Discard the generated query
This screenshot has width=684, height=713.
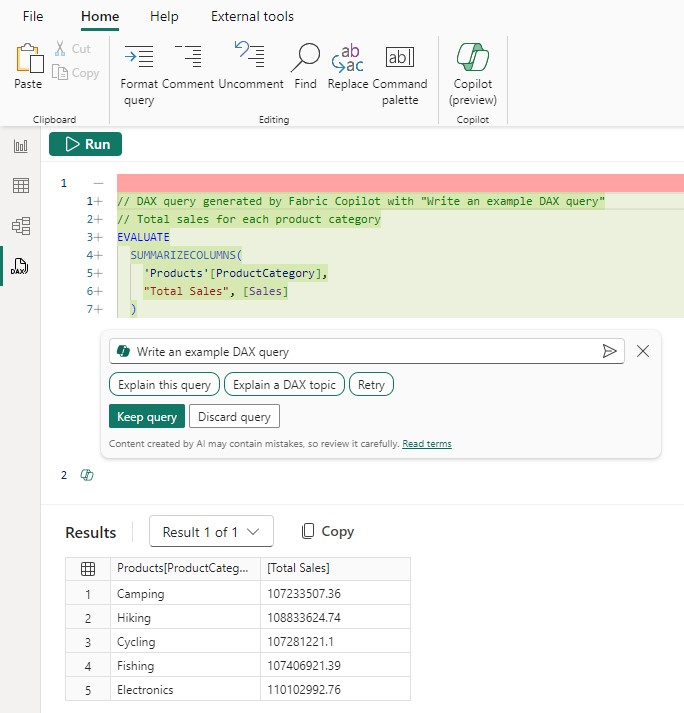coord(234,417)
